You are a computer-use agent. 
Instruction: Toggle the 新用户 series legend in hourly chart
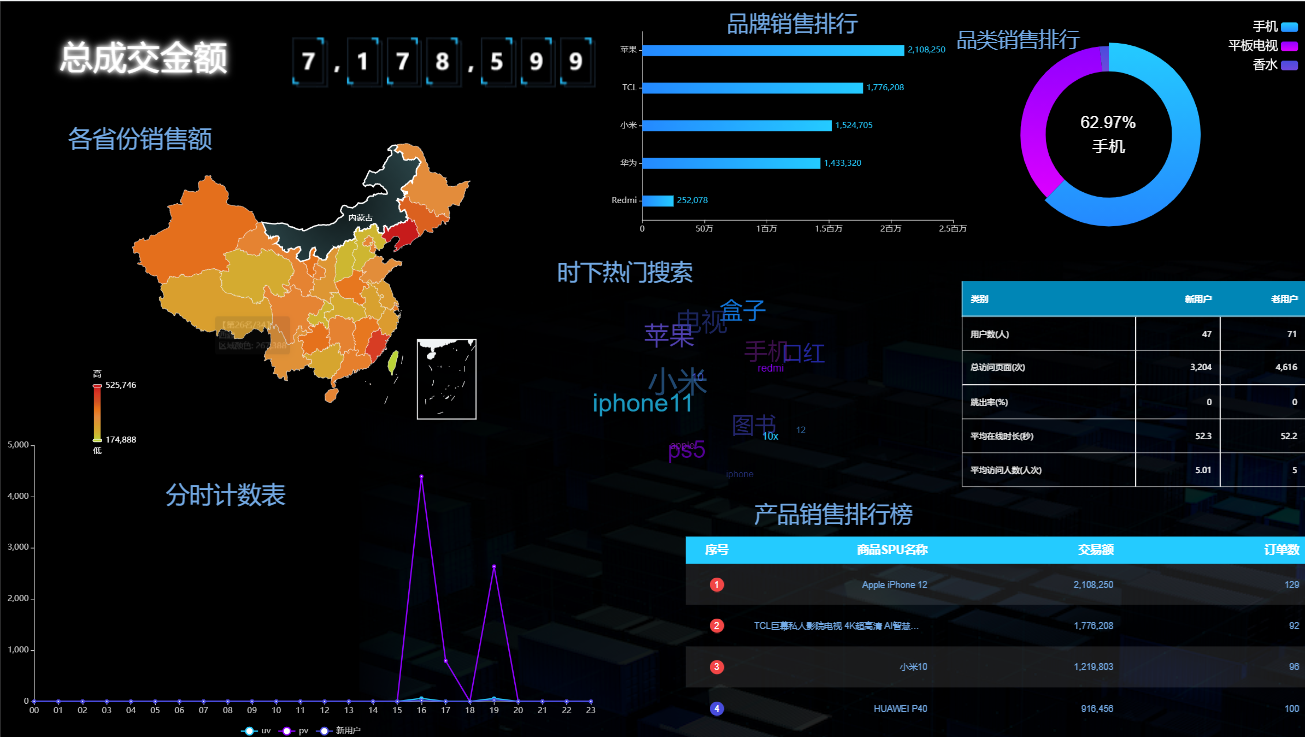click(x=339, y=731)
